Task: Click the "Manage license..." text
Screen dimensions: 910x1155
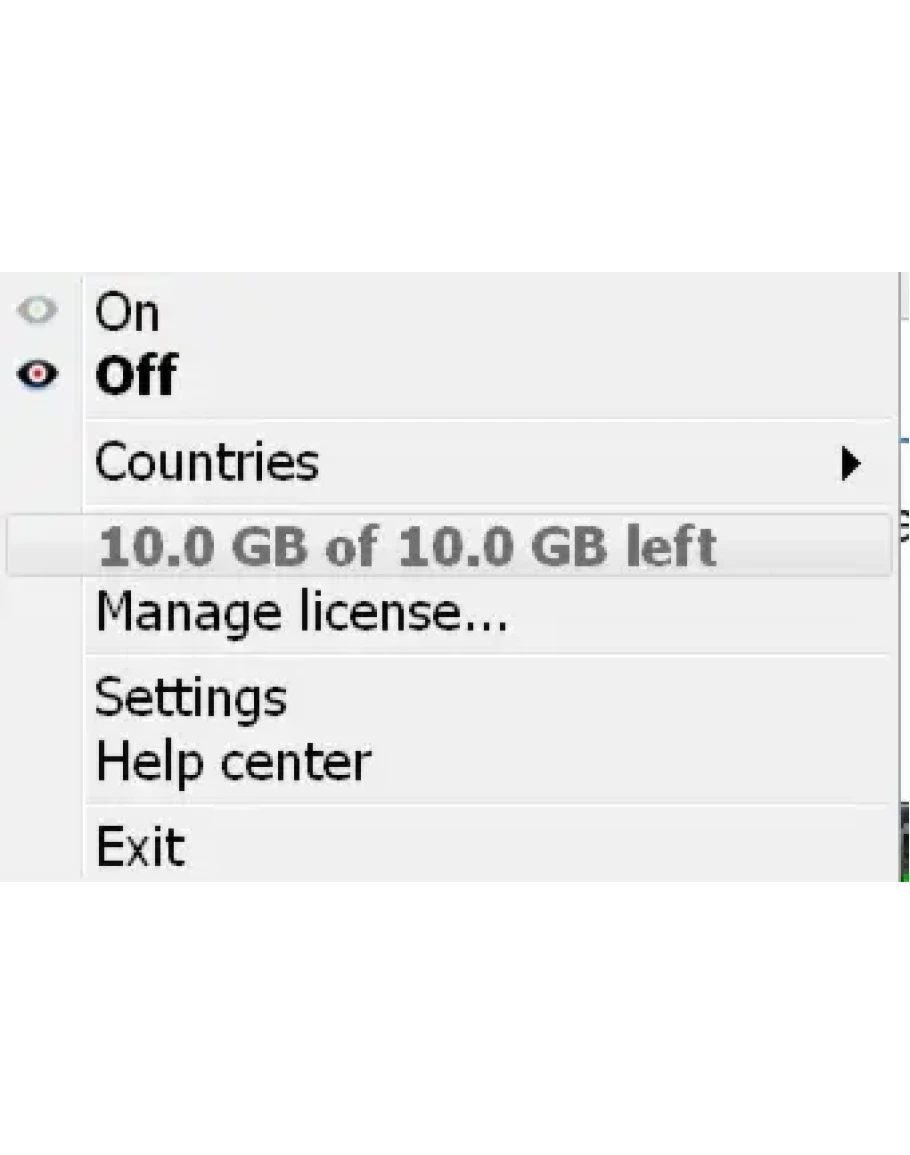Action: [x=301, y=612]
